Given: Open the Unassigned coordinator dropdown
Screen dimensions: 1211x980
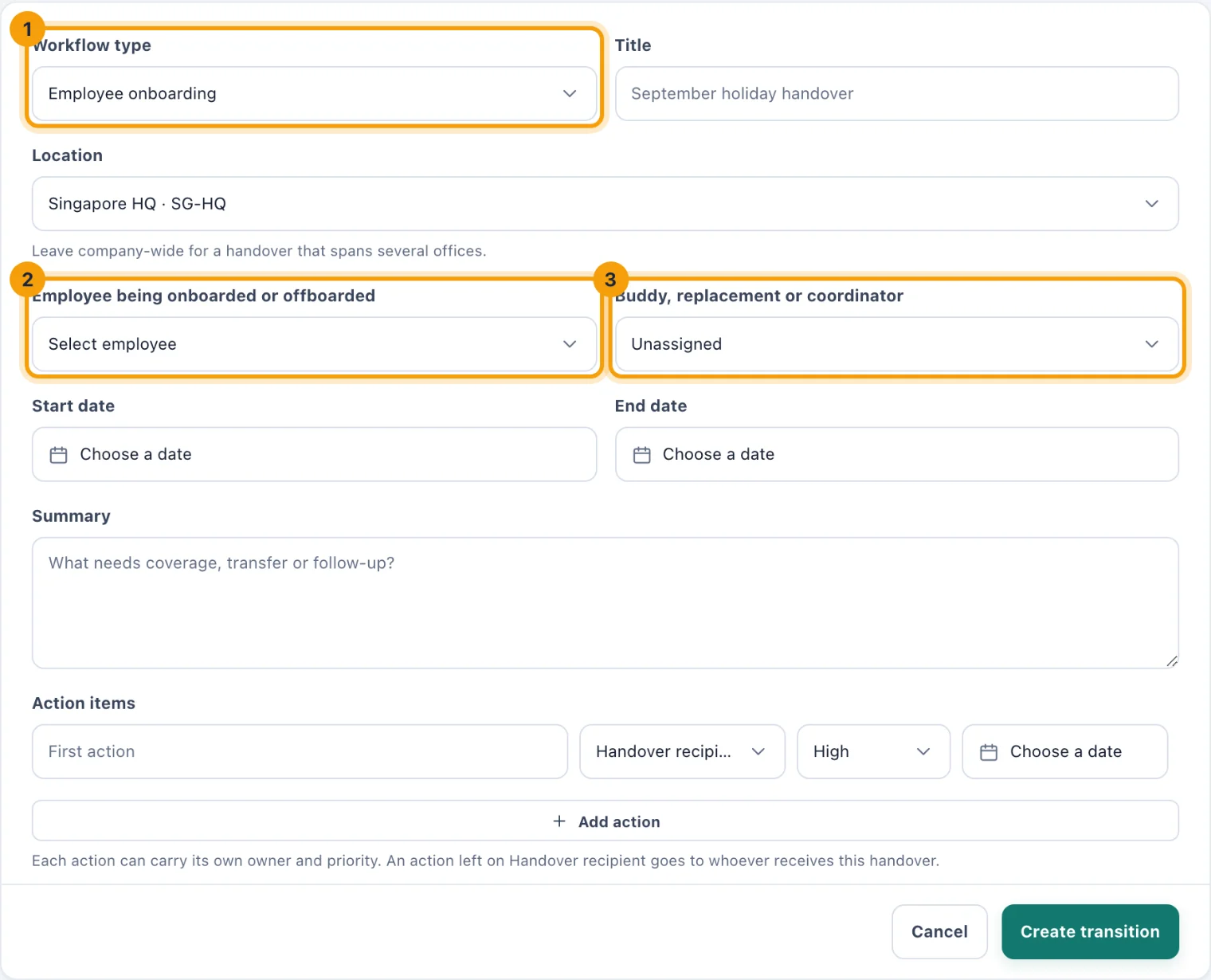Looking at the screenshot, I should pos(896,344).
